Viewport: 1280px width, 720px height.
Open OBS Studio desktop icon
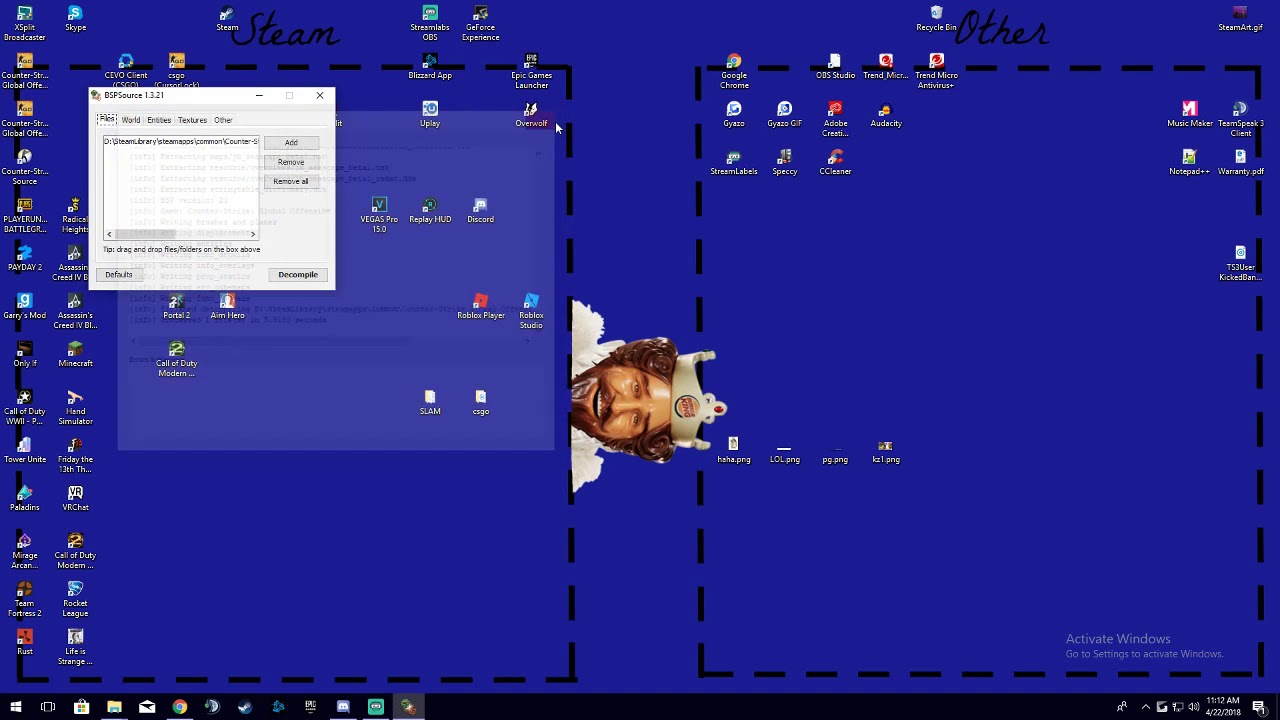pyautogui.click(x=835, y=67)
